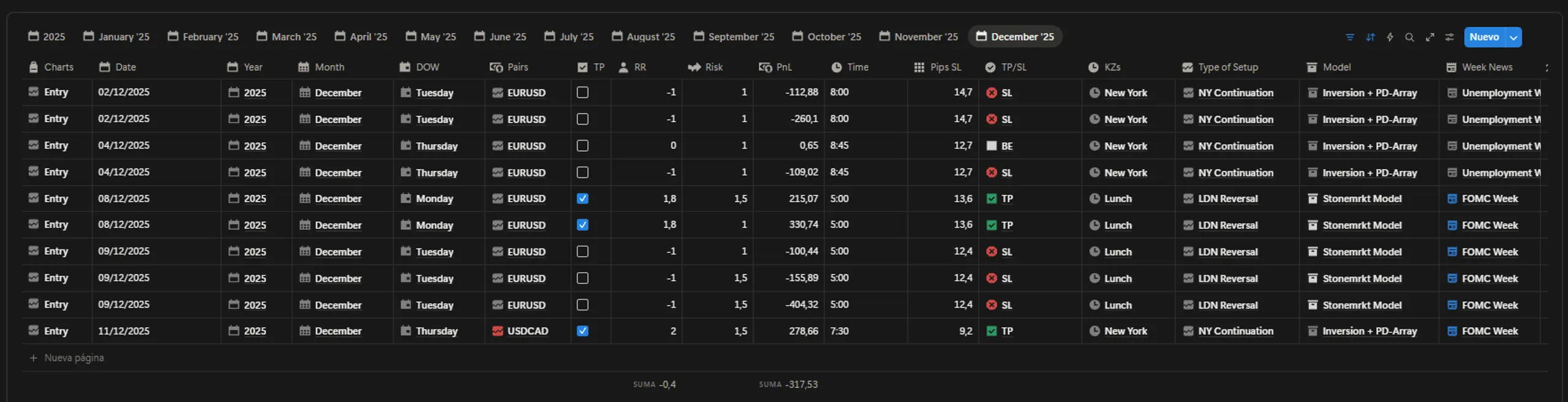The image size is (1568, 402).
Task: Click the SUMA -0,4 calculation
Action: pyautogui.click(x=654, y=384)
